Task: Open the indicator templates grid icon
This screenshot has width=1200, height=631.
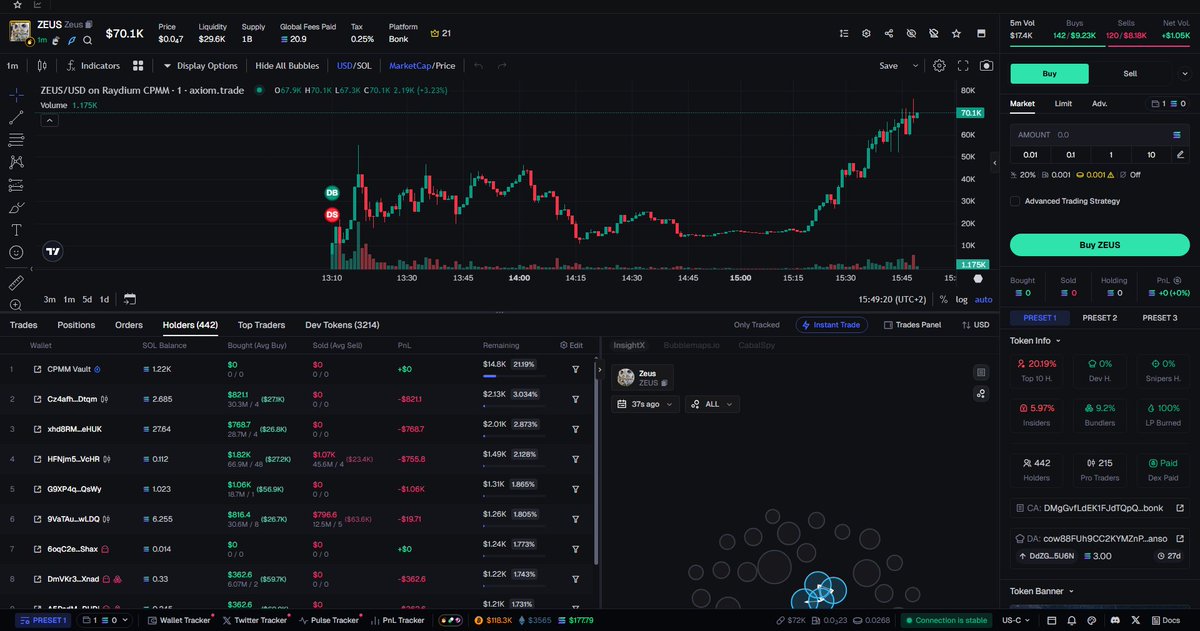Action: (139, 66)
